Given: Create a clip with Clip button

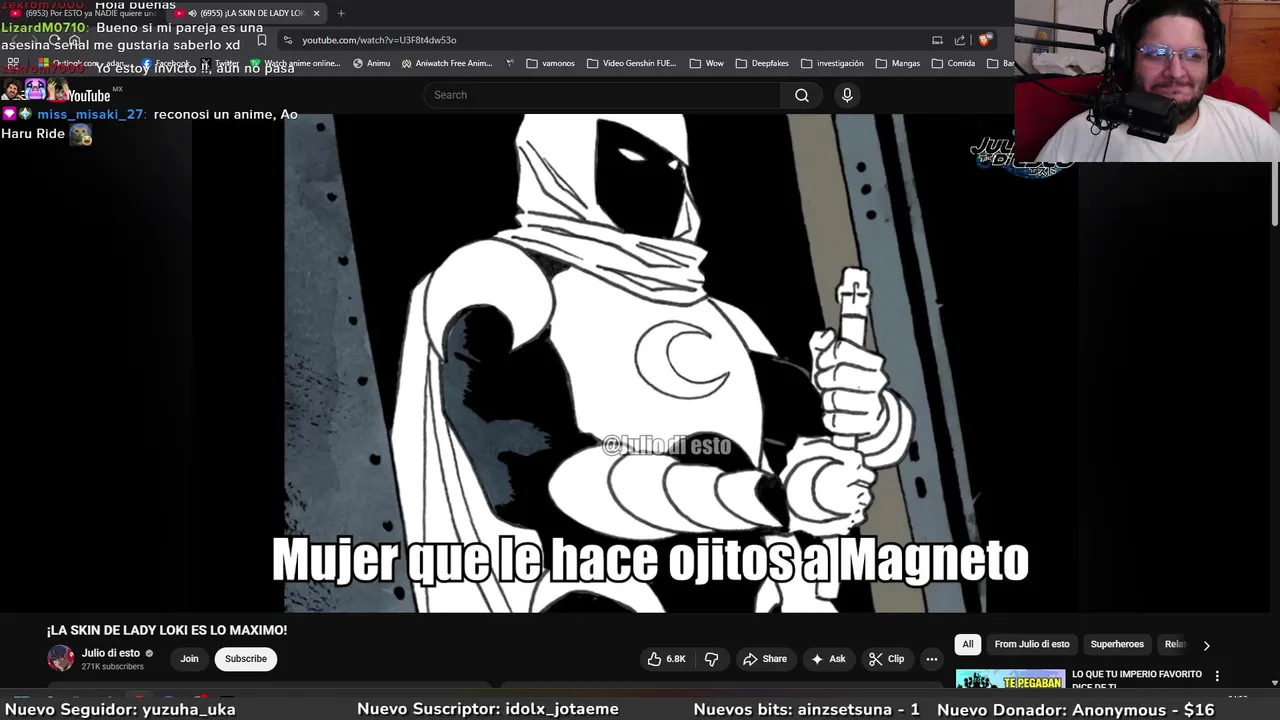Looking at the screenshot, I should [887, 659].
